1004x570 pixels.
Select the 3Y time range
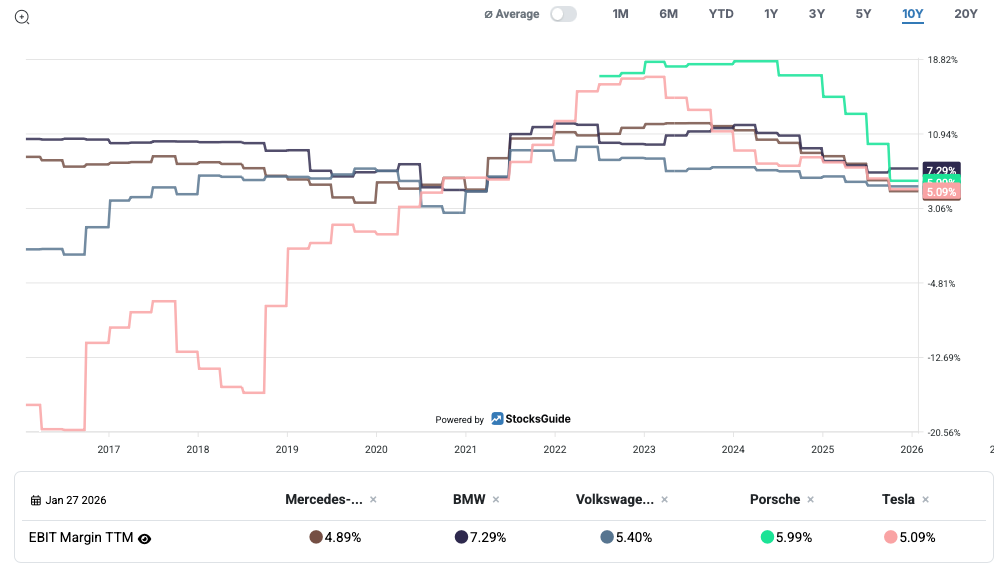[817, 14]
